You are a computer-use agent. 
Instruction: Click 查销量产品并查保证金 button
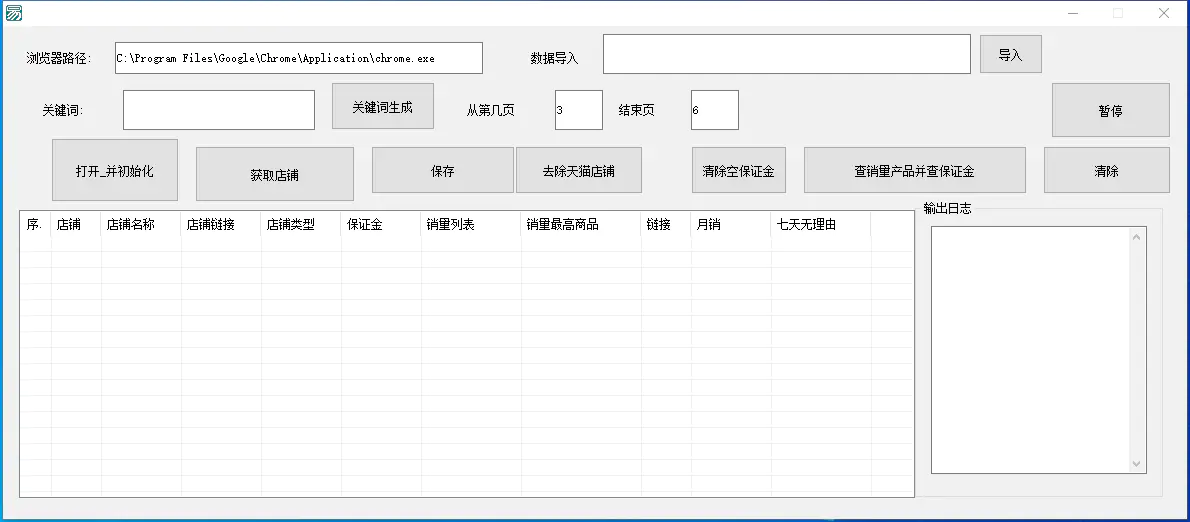914,171
